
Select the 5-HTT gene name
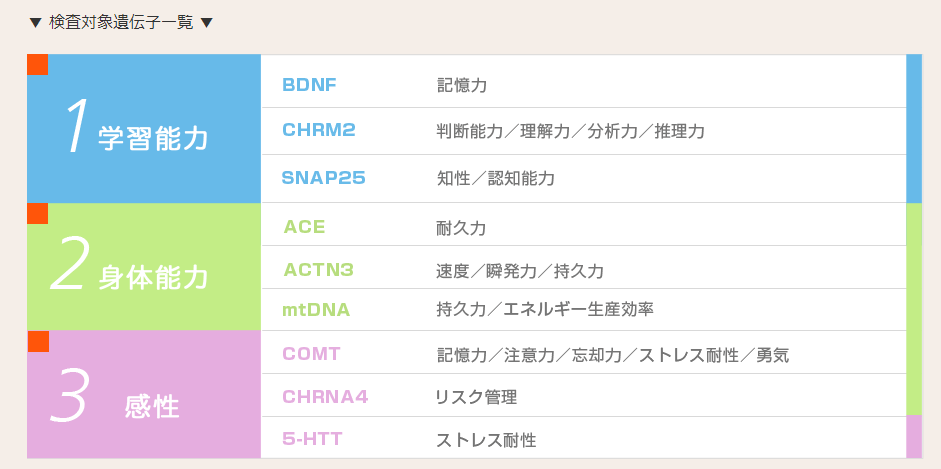[312, 440]
